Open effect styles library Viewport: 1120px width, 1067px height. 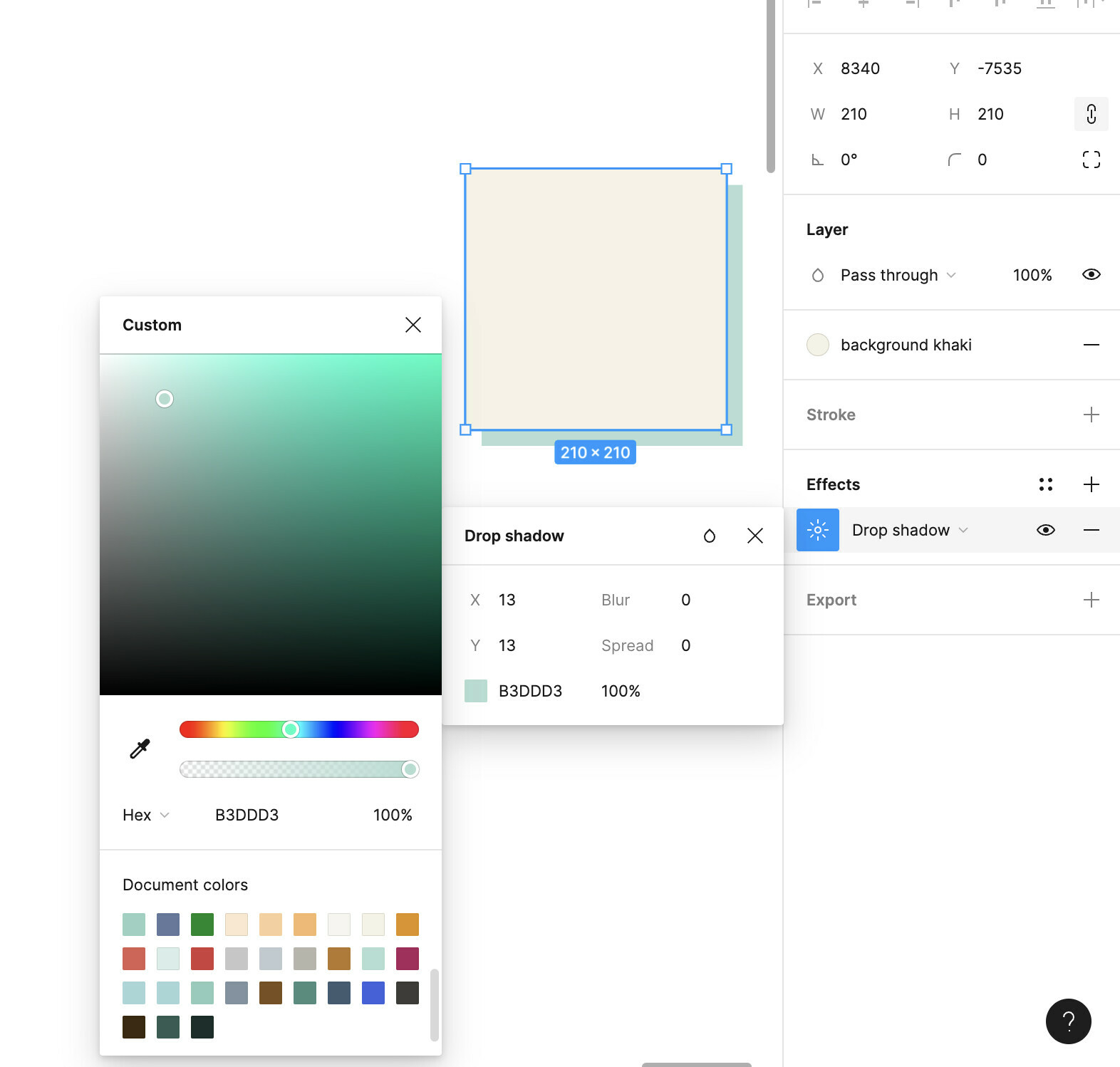pos(1046,484)
